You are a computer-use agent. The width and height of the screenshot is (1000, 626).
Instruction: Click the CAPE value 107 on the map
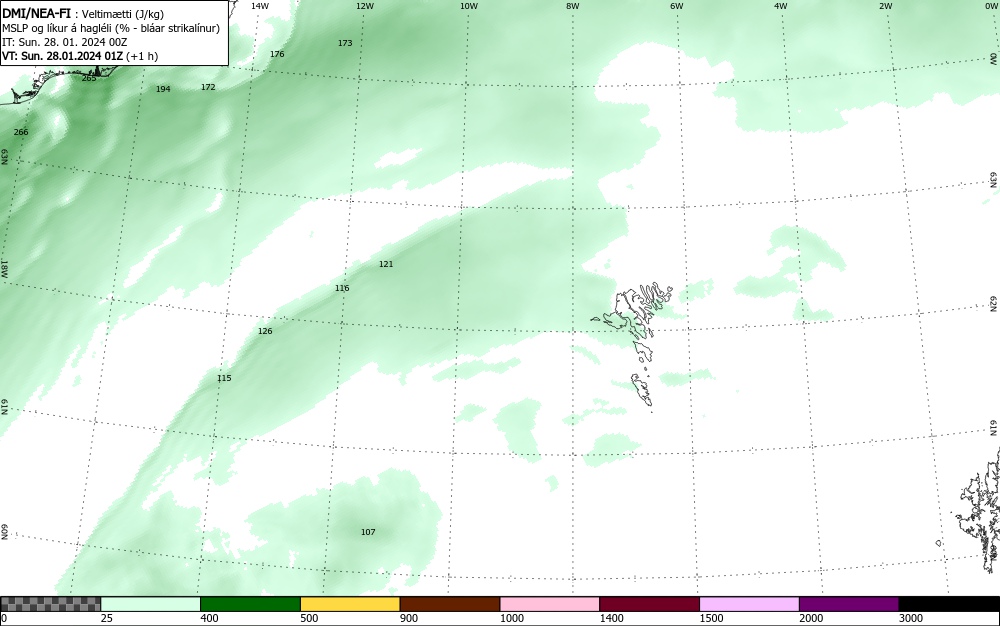368,532
